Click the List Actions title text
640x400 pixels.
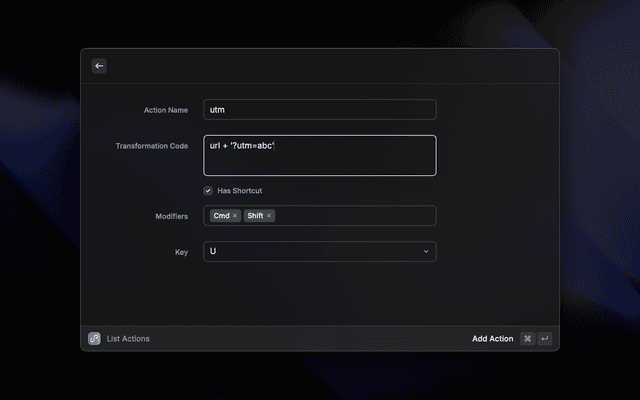coord(128,339)
